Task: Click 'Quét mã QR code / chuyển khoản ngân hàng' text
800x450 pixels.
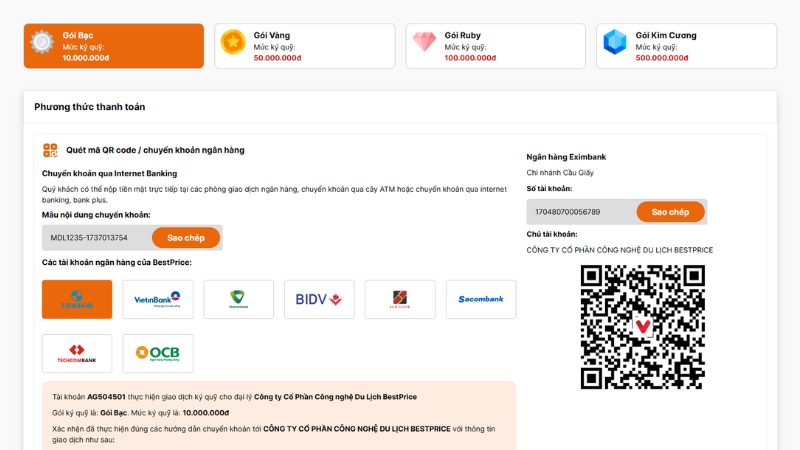Action: [x=155, y=150]
